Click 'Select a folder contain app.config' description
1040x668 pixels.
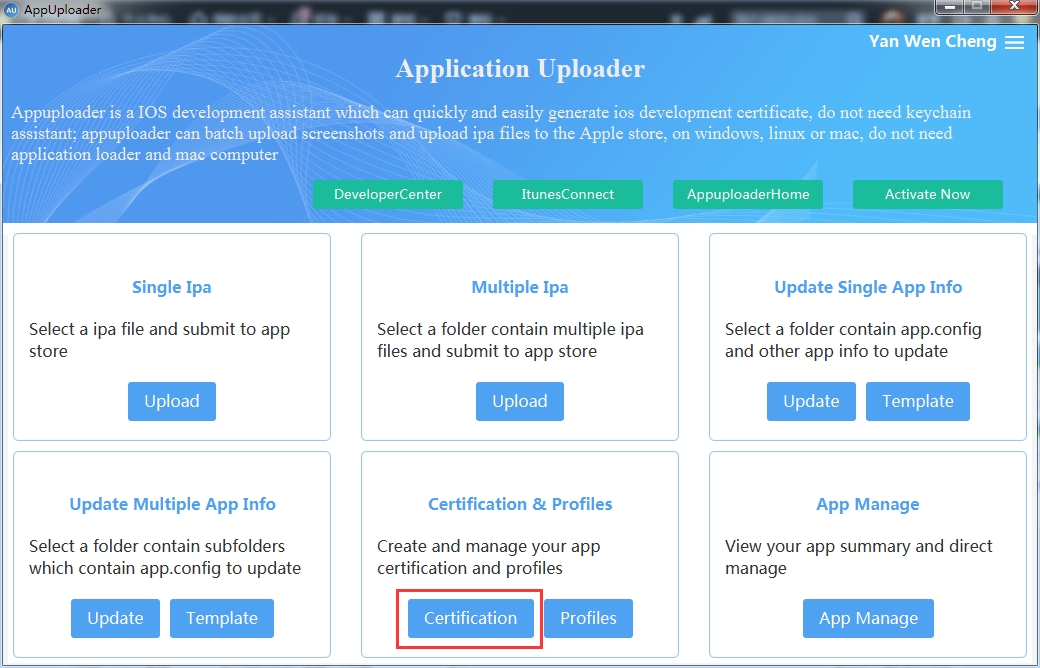[x=853, y=340]
